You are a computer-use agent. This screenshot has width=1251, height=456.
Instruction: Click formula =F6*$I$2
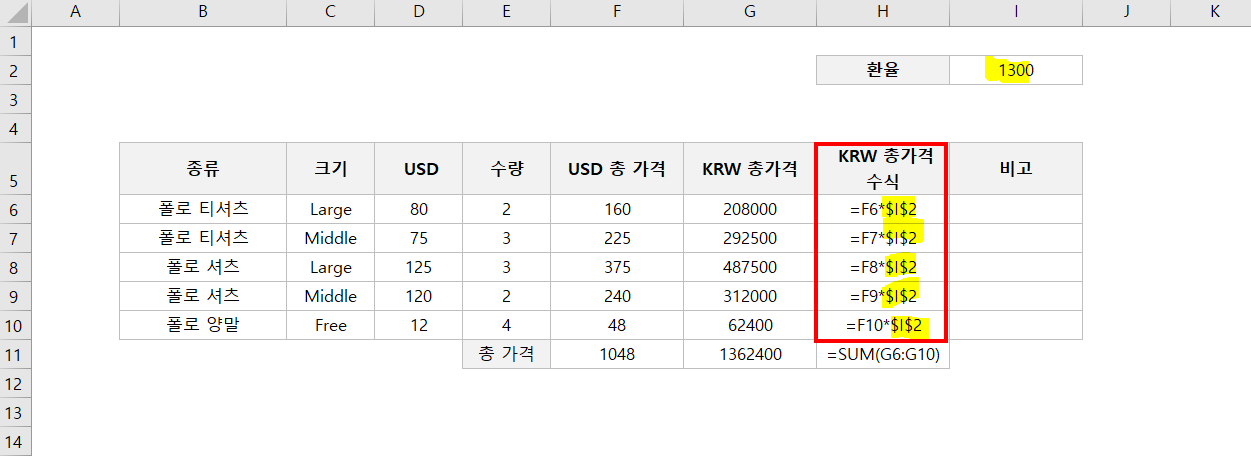click(x=883, y=209)
